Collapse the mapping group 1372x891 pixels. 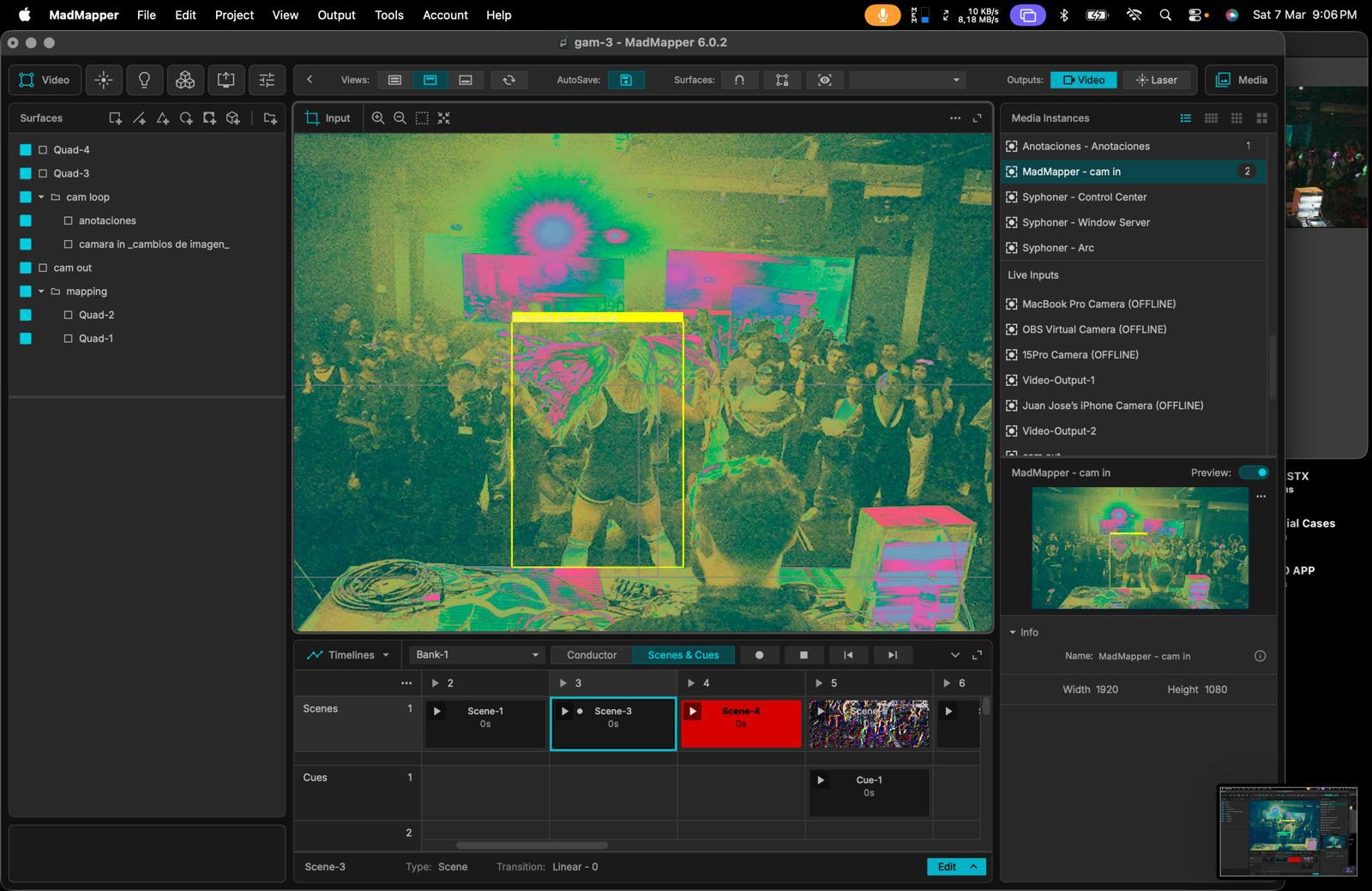click(x=41, y=292)
